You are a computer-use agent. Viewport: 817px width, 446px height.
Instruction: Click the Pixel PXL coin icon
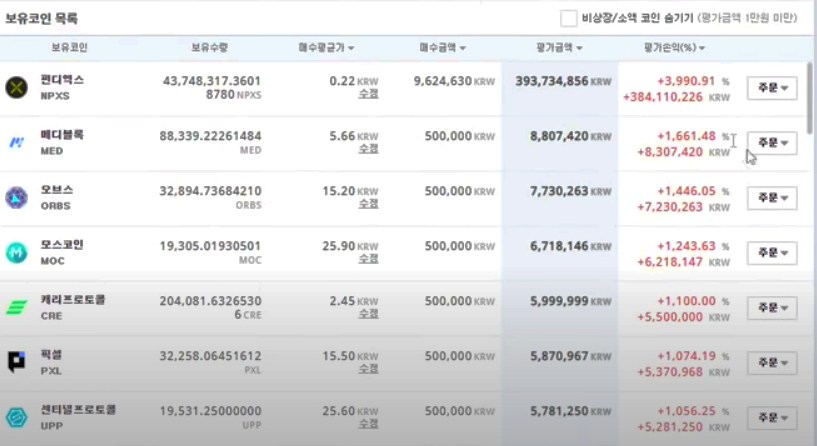click(x=16, y=362)
